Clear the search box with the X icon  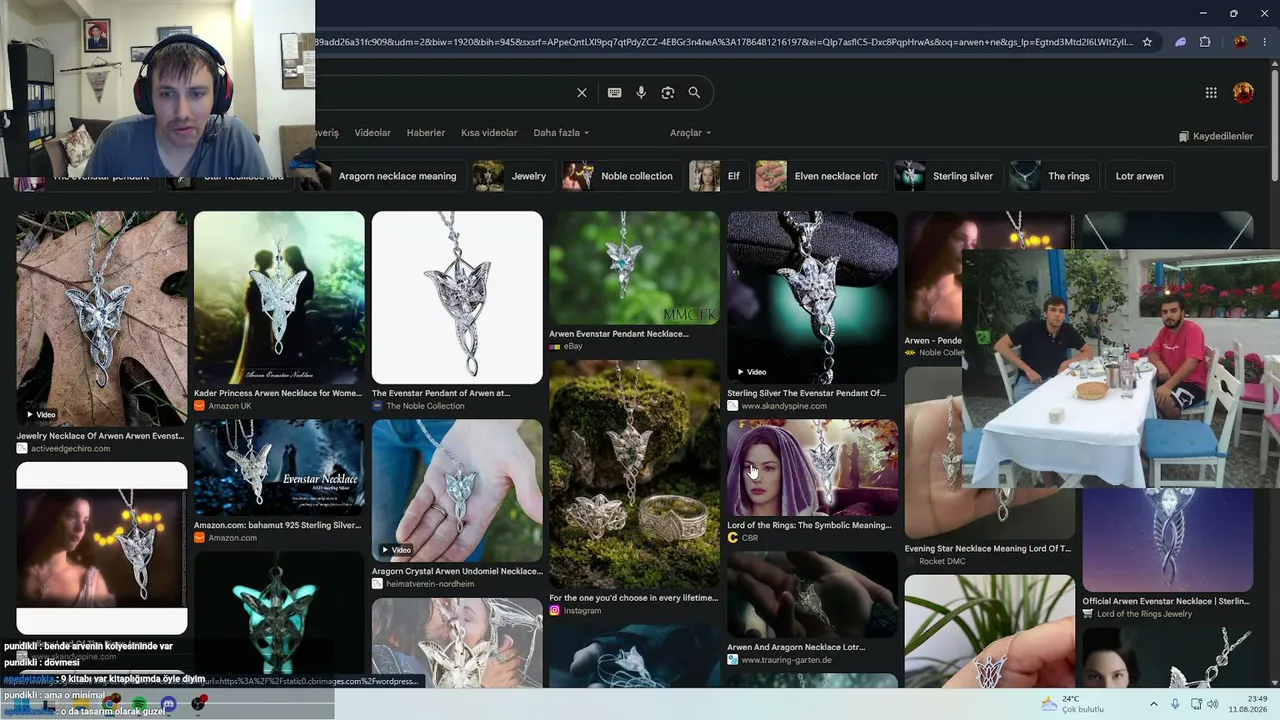(x=582, y=93)
